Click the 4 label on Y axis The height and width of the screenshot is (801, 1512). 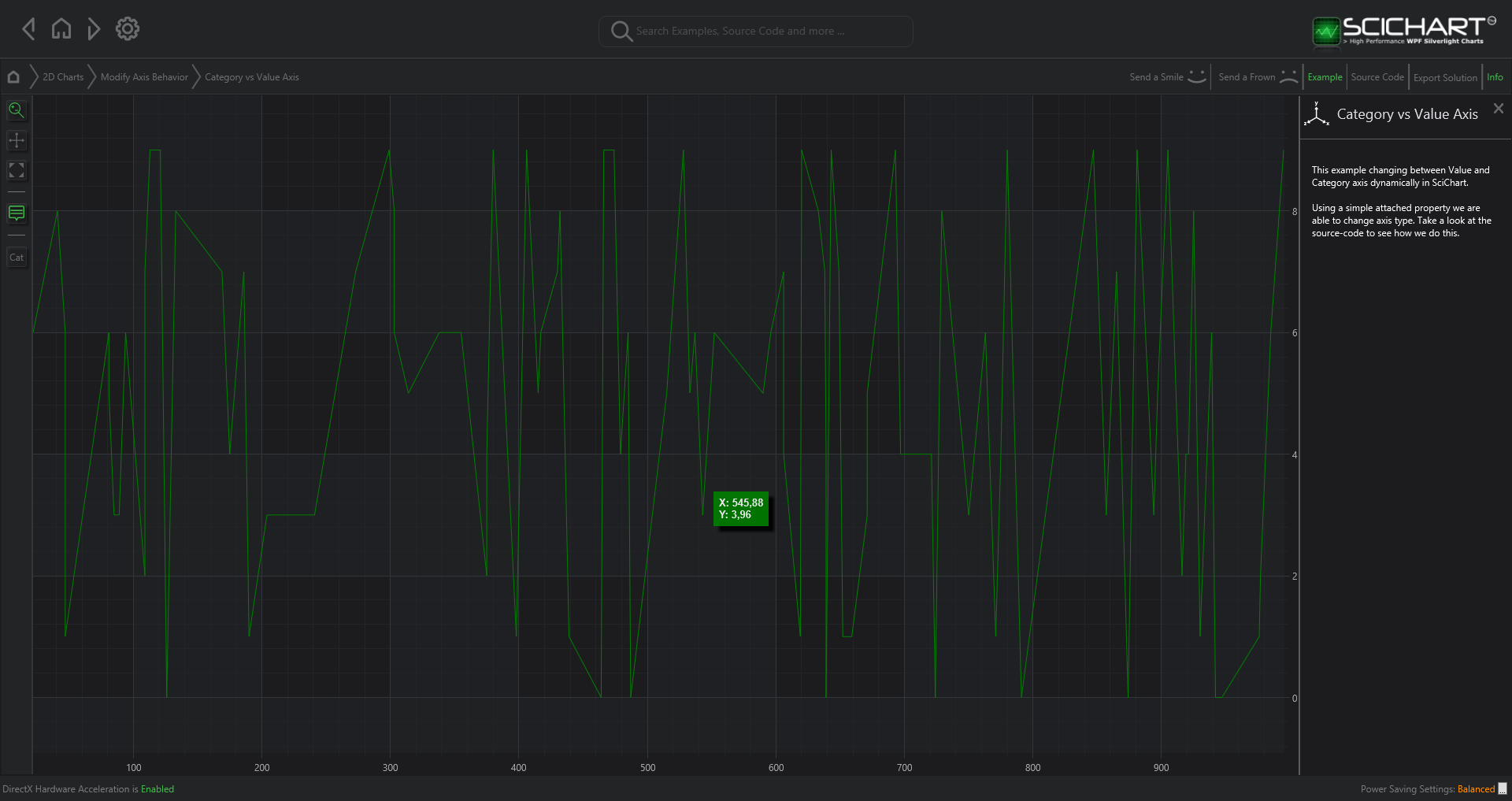coord(1295,455)
